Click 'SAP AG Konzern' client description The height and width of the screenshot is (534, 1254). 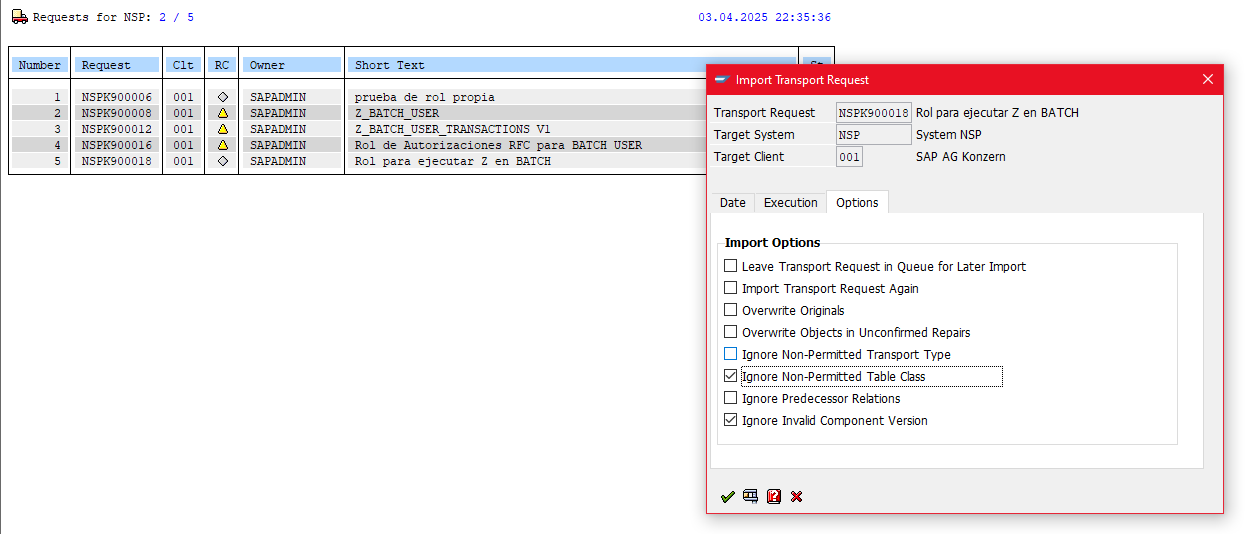coord(961,157)
